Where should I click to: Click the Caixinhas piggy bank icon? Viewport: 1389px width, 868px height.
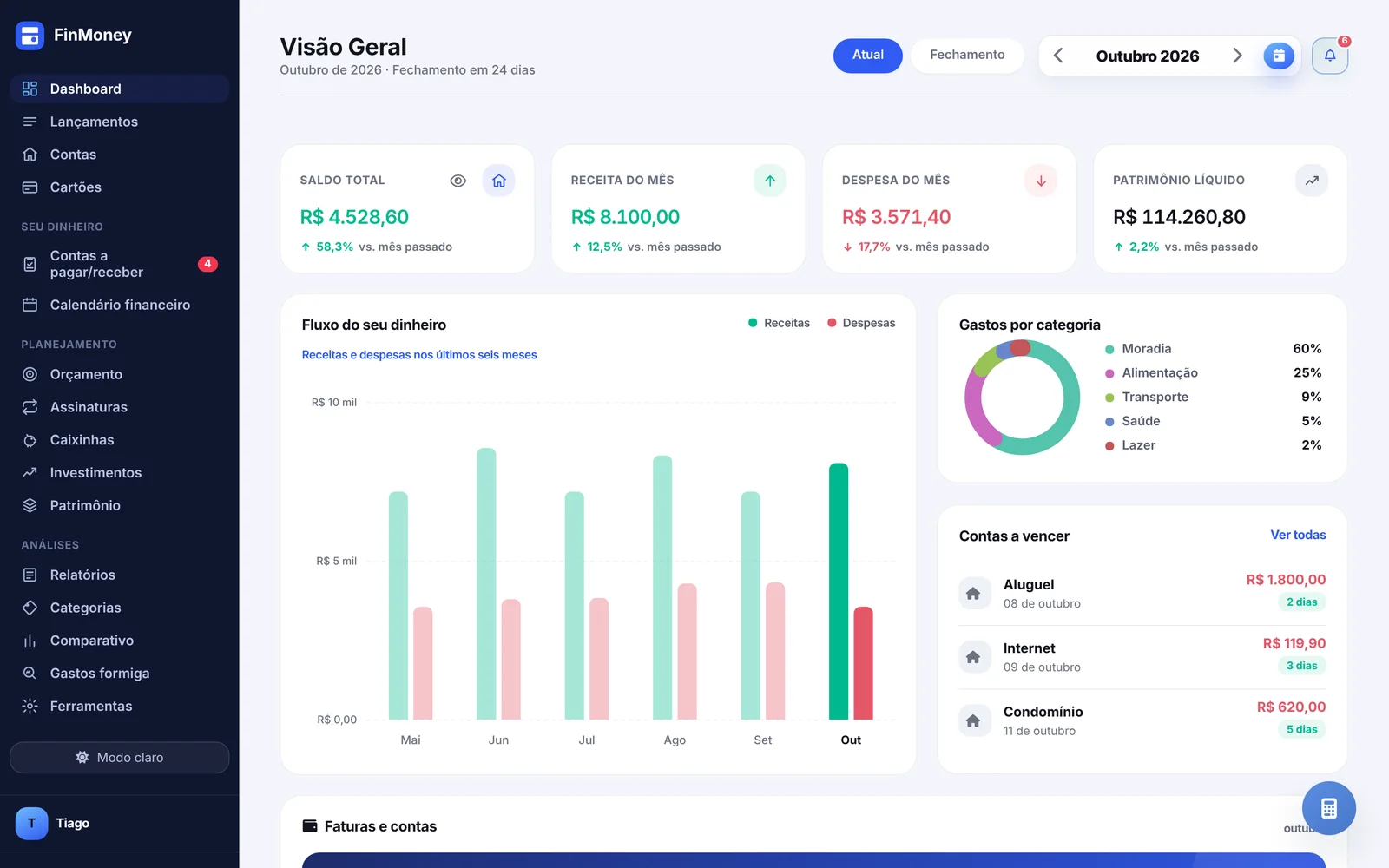coord(30,440)
